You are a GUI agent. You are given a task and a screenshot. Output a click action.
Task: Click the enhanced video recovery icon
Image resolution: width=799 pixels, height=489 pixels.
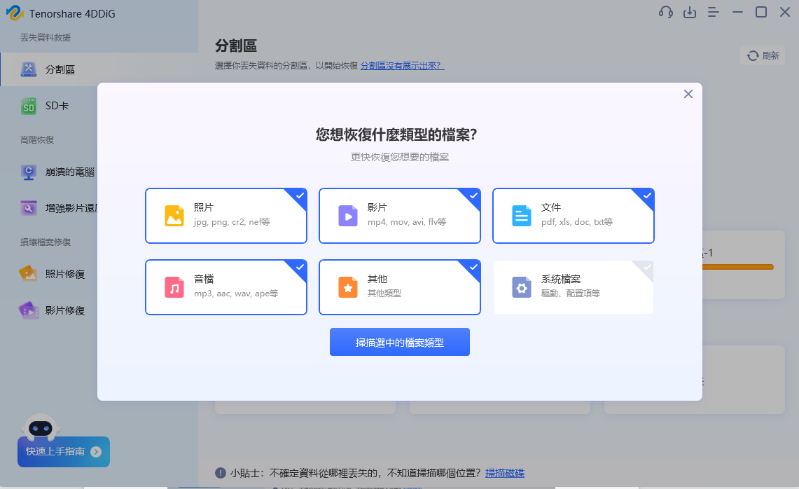(29, 208)
